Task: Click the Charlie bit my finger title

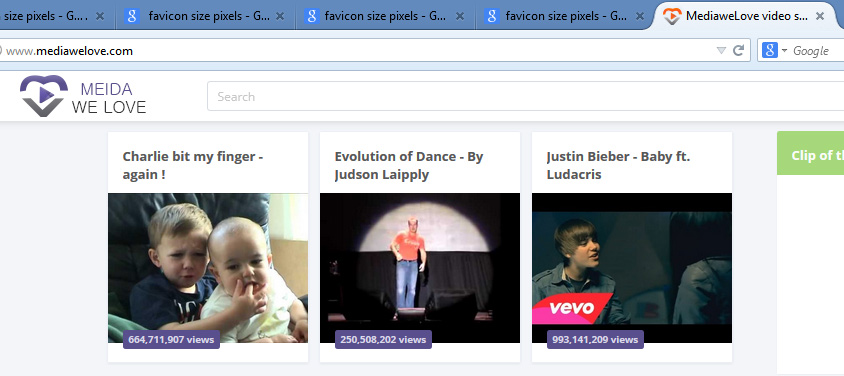Action: click(x=193, y=165)
